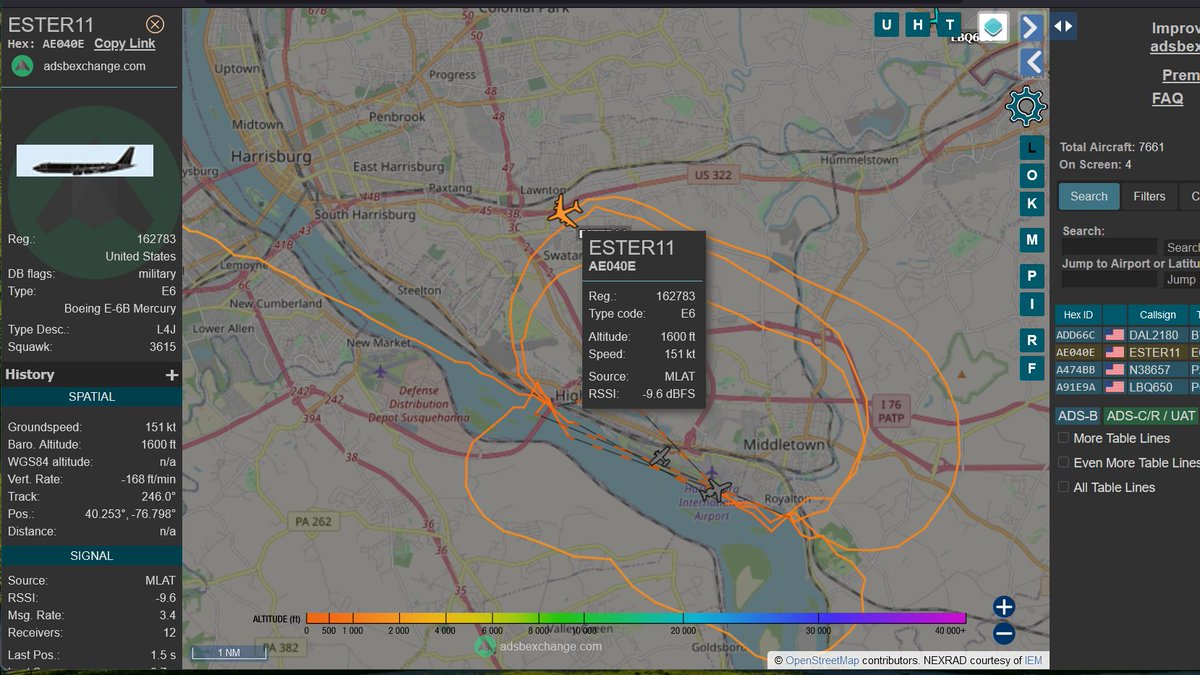Viewport: 1200px width, 675px height.
Task: Open the IEM attribution link
Action: pos(1033,661)
